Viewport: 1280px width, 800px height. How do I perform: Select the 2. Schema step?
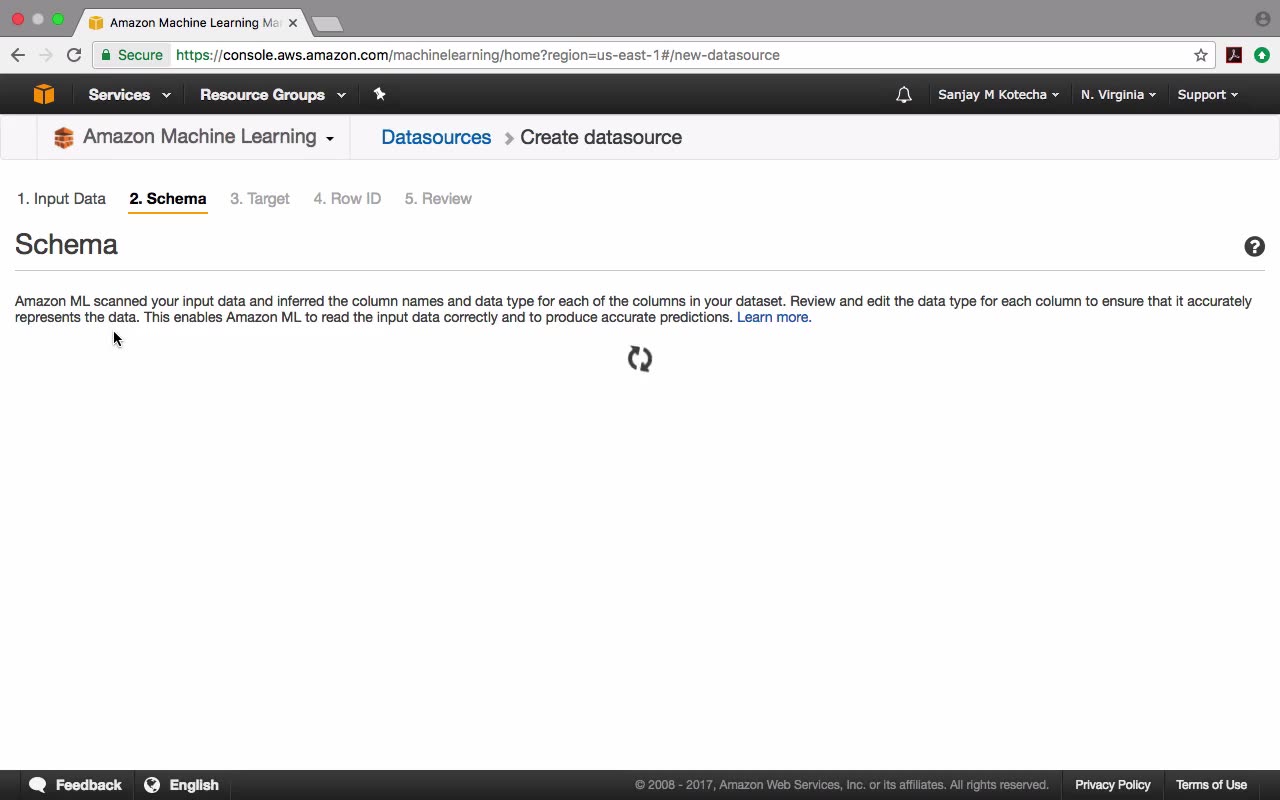168,199
